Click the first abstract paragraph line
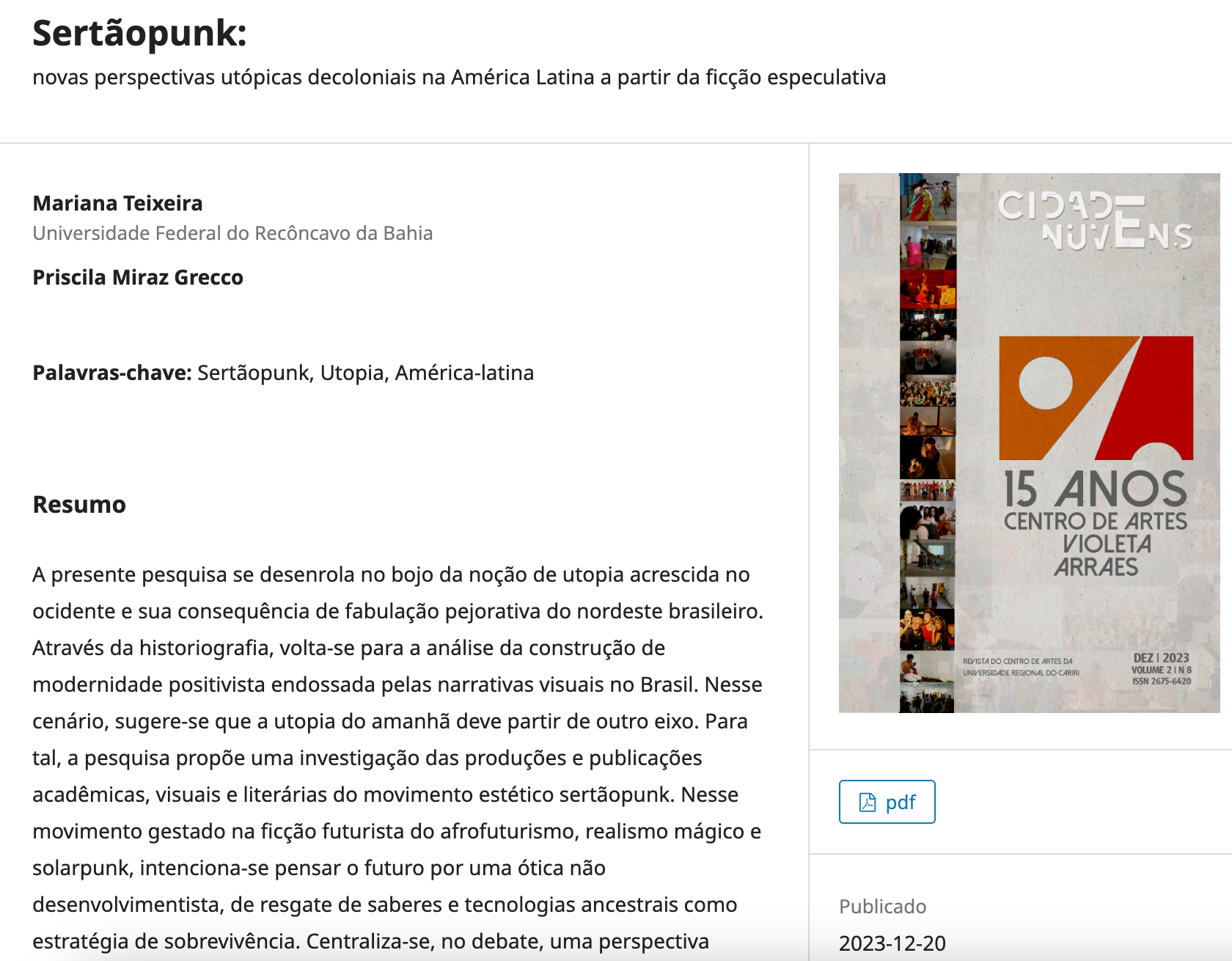 point(391,574)
